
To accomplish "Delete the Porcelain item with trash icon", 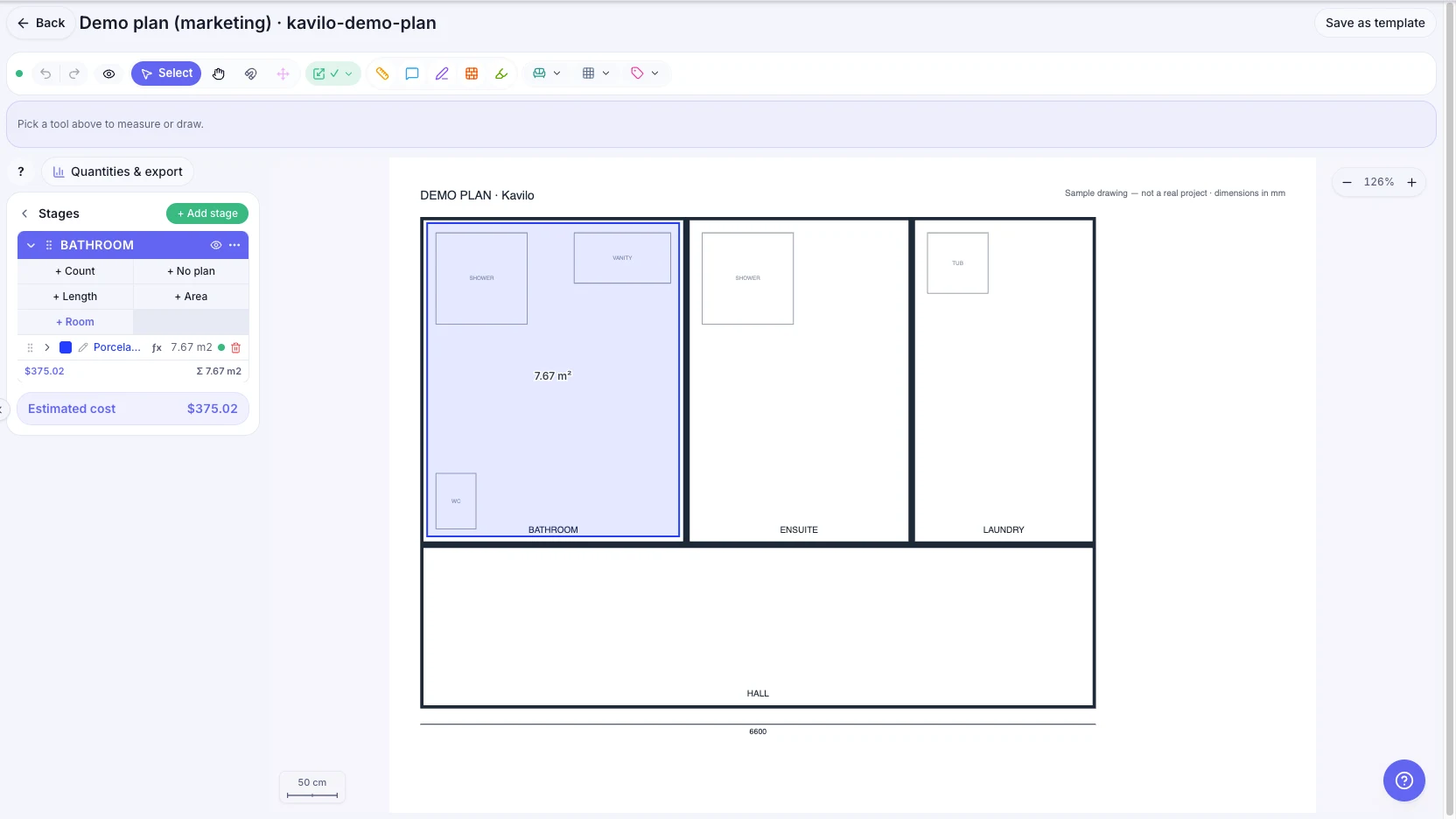I will click(x=235, y=347).
